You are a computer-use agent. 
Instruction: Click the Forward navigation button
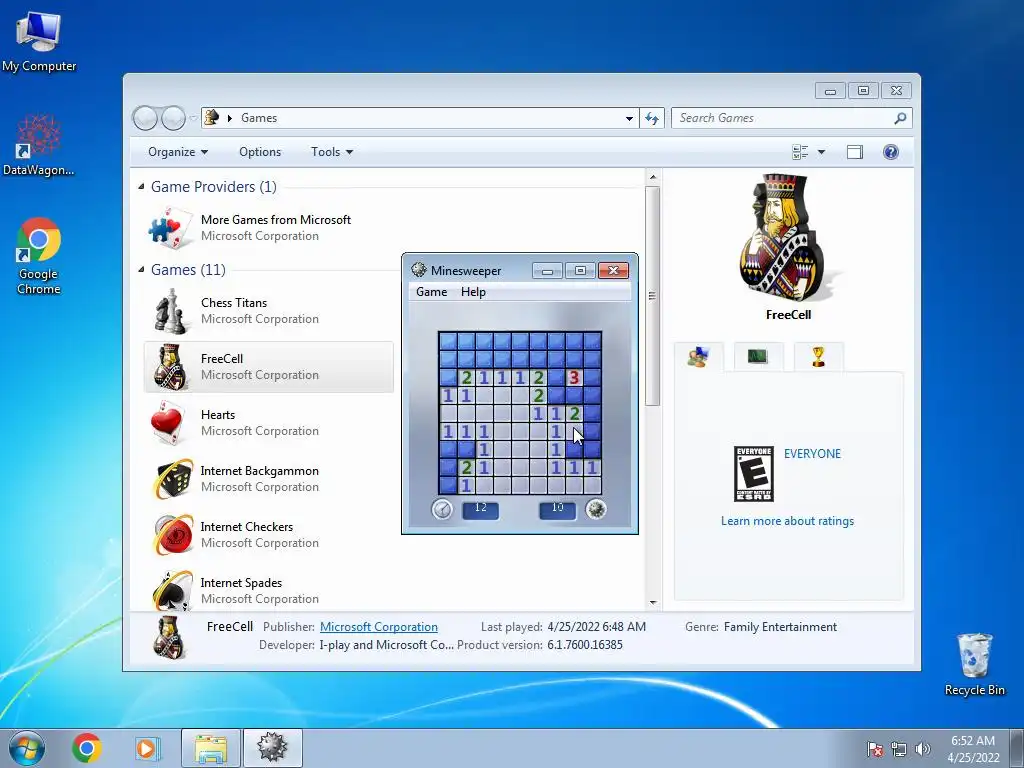coord(173,118)
